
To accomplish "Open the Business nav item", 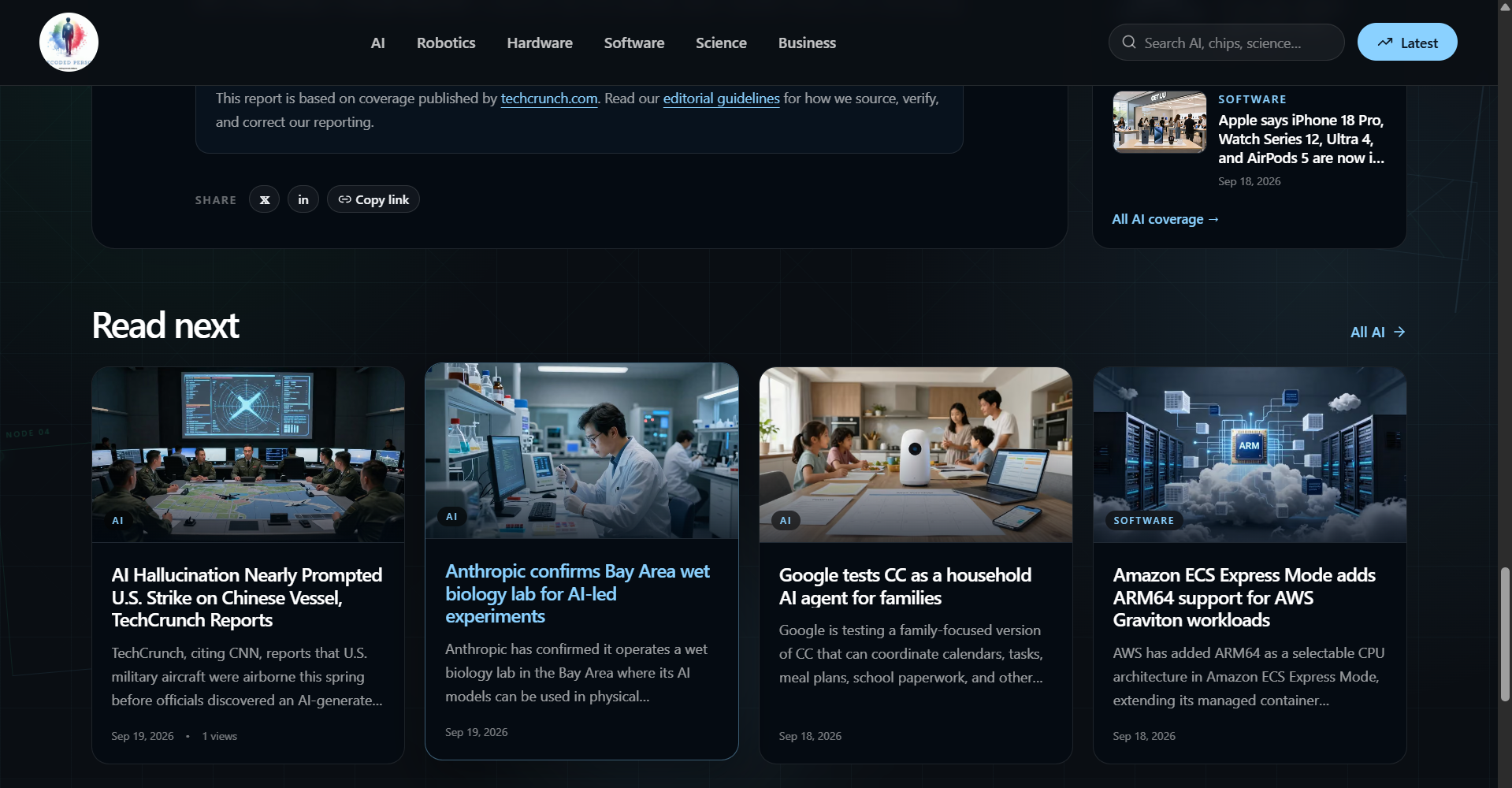I will coord(807,43).
